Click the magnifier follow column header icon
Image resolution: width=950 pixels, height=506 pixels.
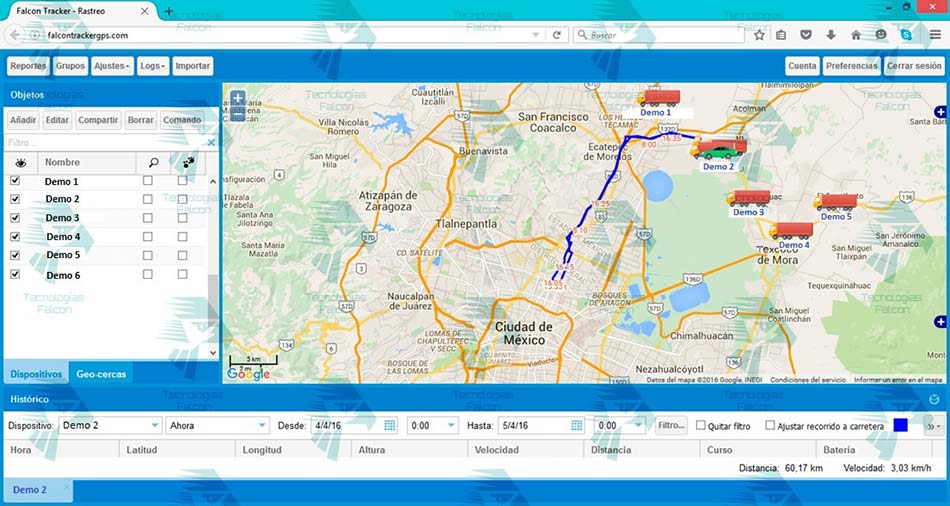[x=153, y=162]
